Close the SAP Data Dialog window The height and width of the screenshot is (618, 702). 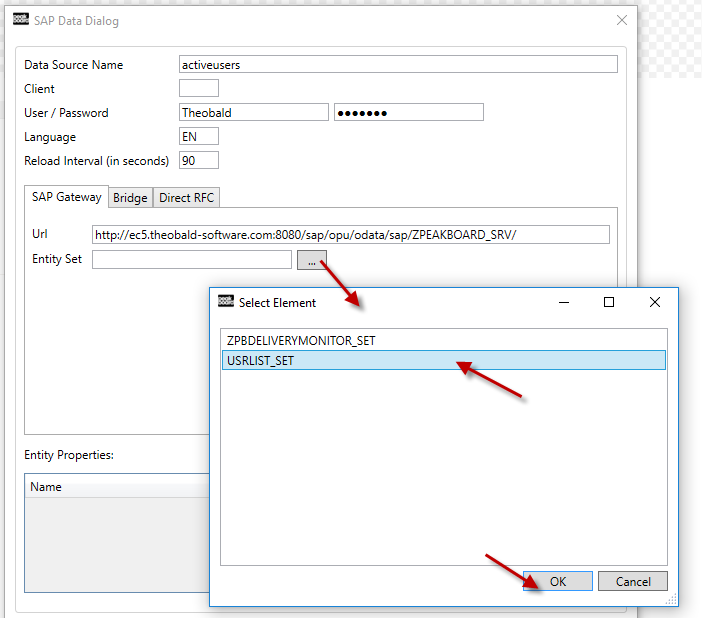(621, 20)
